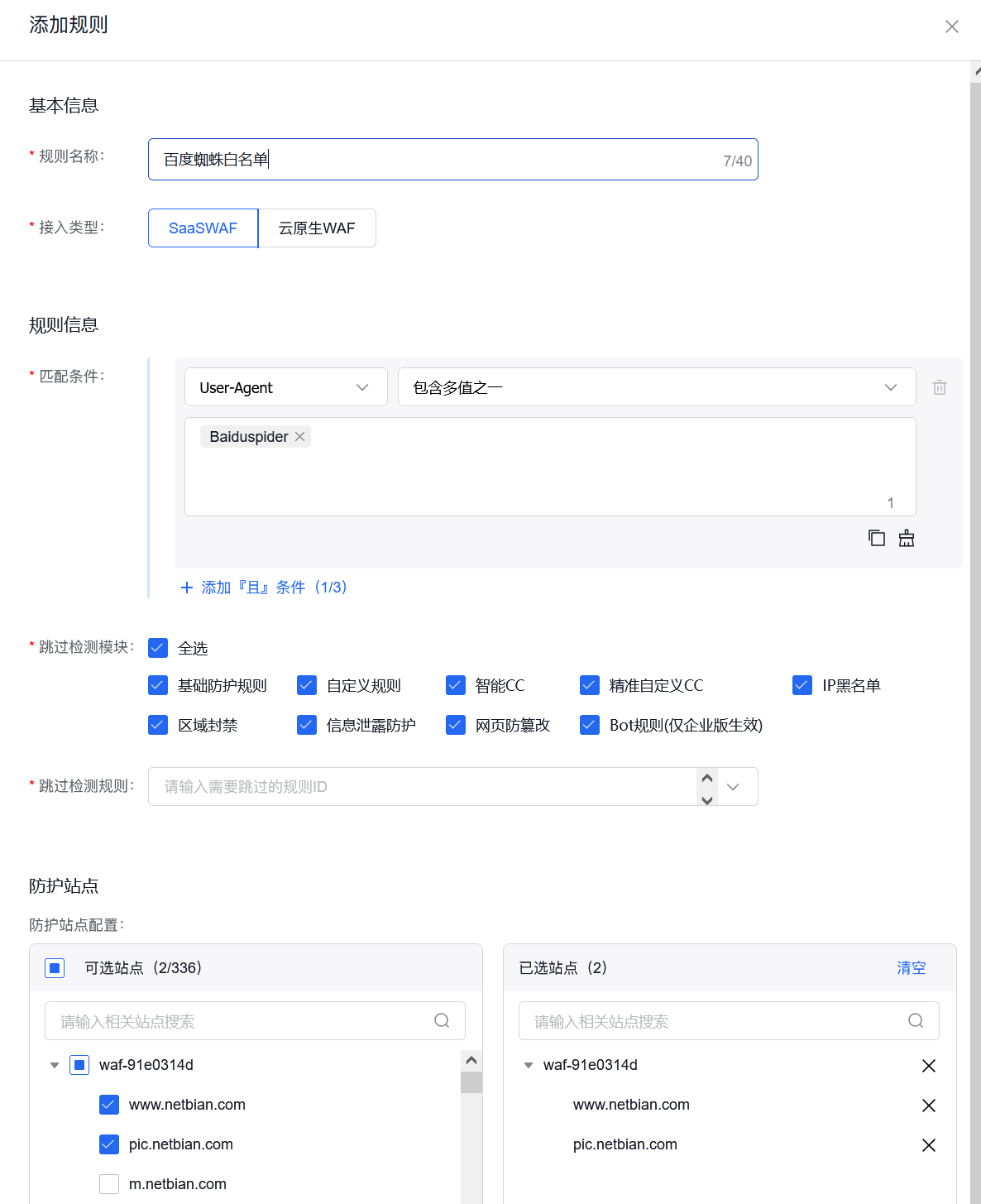The width and height of the screenshot is (981, 1204).
Task: Remove www.netbian.com from selected sites via ×
Action: pyautogui.click(x=928, y=1105)
